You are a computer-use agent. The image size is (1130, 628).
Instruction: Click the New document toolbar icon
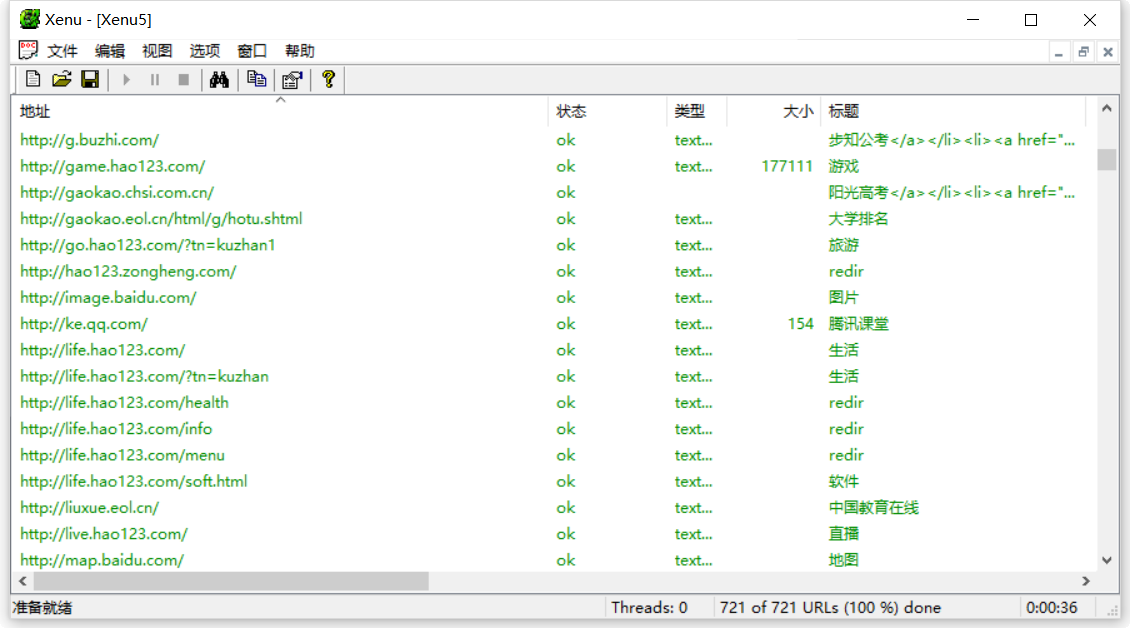[33, 80]
